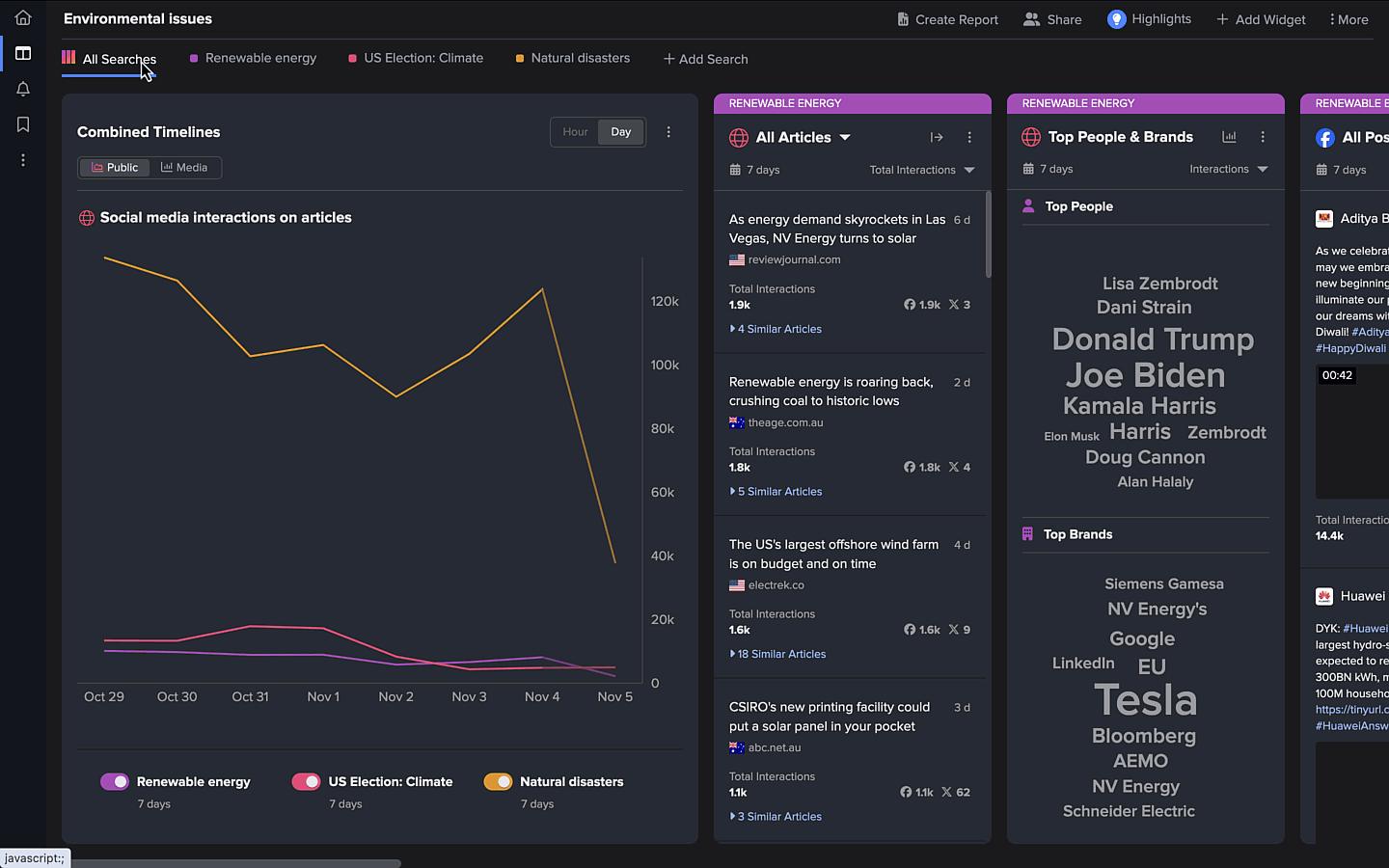The width and height of the screenshot is (1389, 868).
Task: Open saved bookmarks in sidebar
Action: (x=22, y=124)
